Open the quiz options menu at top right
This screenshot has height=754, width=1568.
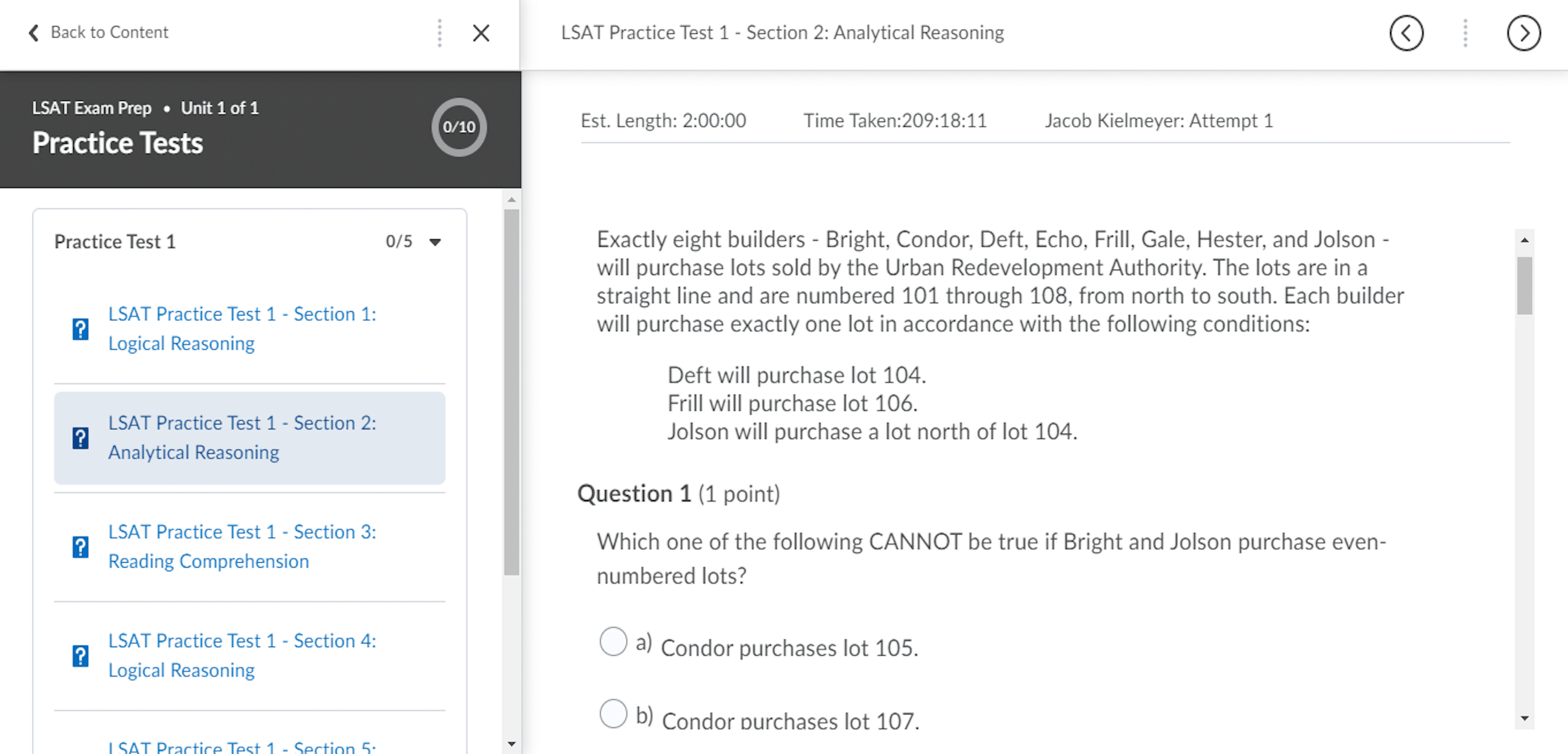[1464, 34]
